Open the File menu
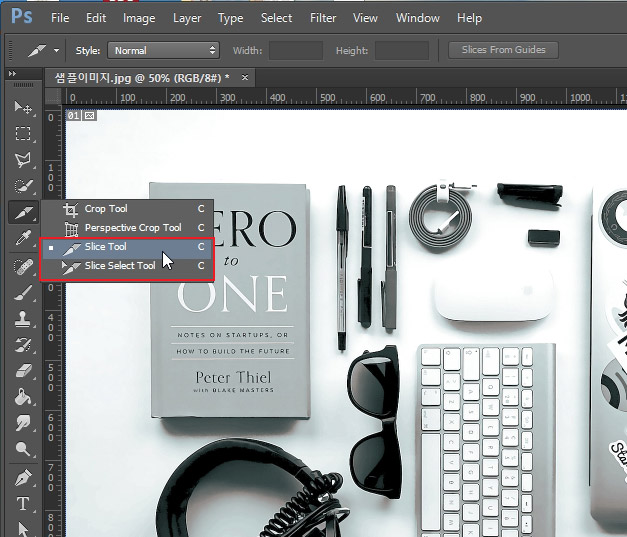The height and width of the screenshot is (537, 627). point(60,18)
